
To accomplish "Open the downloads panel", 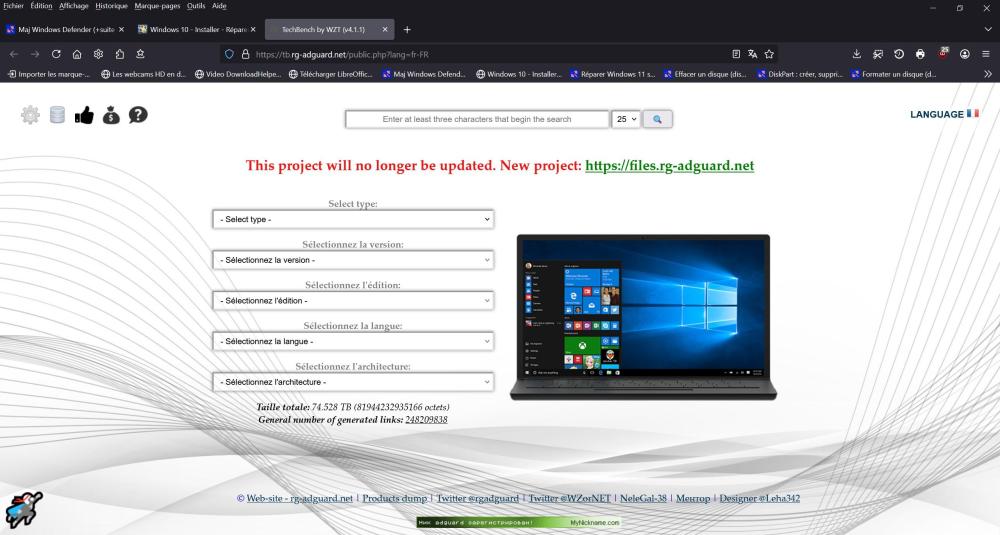I will coord(857,54).
